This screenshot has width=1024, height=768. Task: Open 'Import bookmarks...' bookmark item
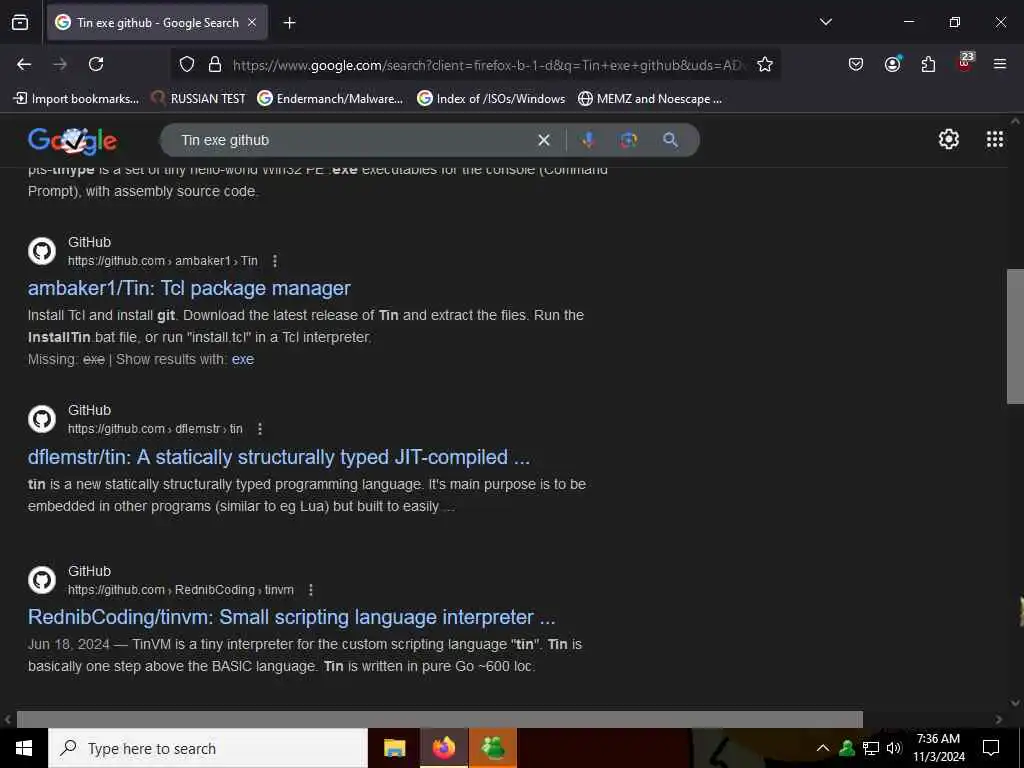(x=76, y=99)
